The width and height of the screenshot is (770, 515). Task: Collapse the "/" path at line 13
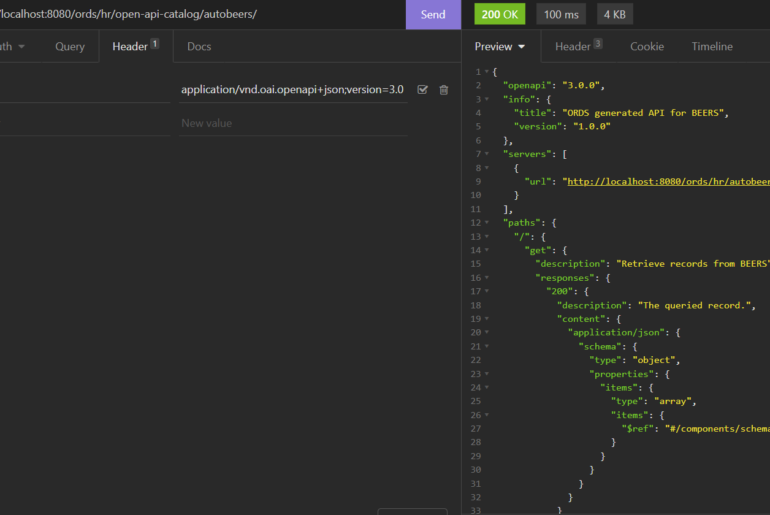point(487,237)
